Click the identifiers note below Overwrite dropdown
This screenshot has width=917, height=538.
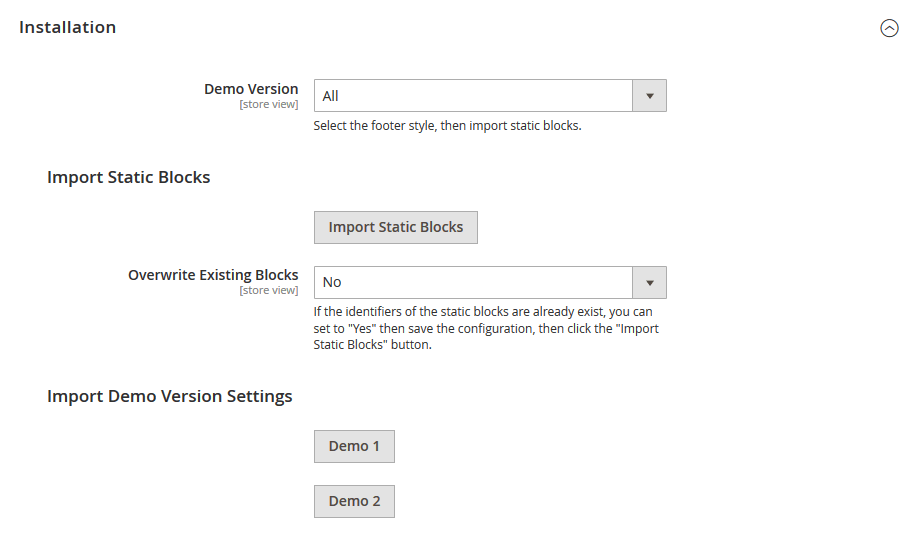[x=483, y=328]
